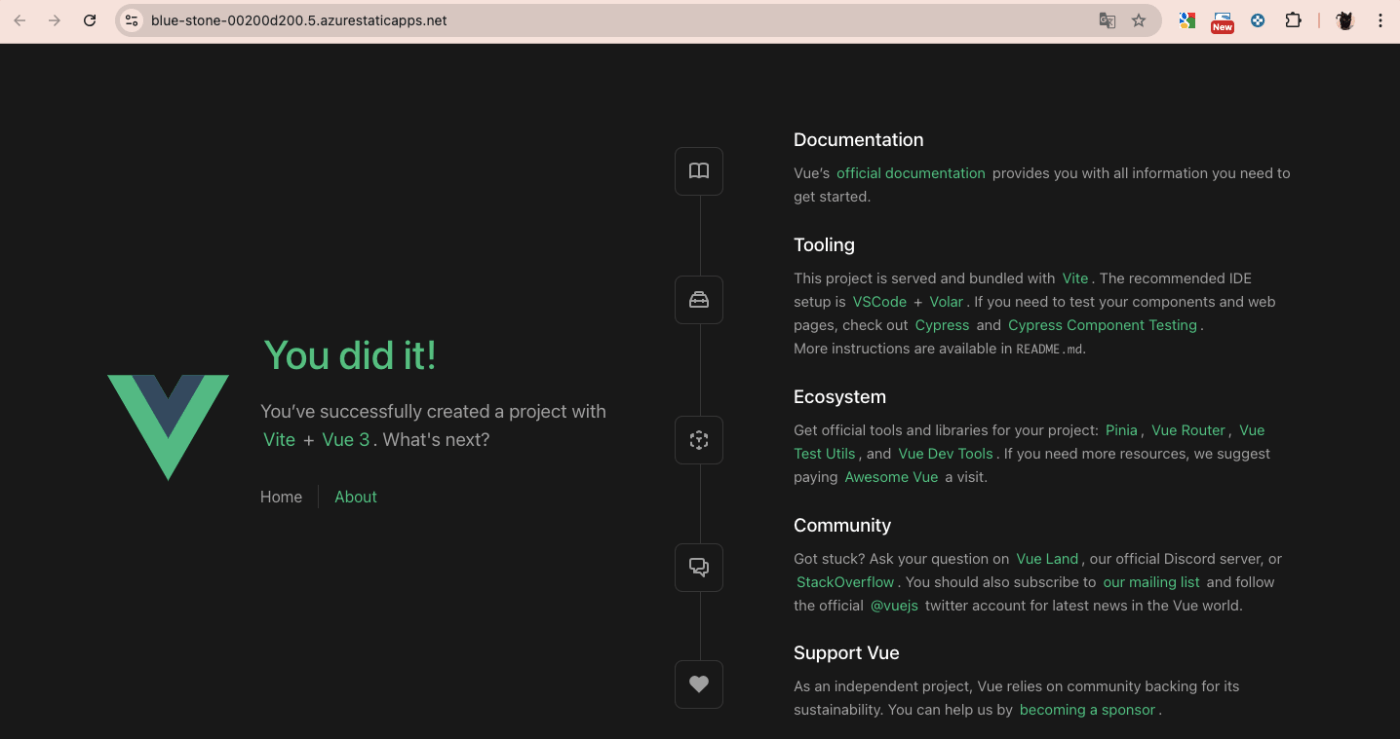Switch to the About nav tab
This screenshot has height=739, width=1400.
pos(356,497)
